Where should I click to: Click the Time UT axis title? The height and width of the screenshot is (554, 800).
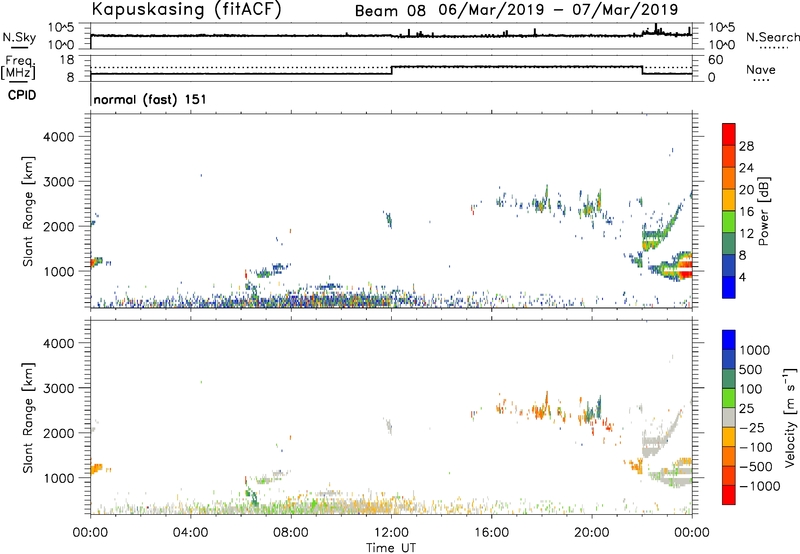click(x=391, y=548)
